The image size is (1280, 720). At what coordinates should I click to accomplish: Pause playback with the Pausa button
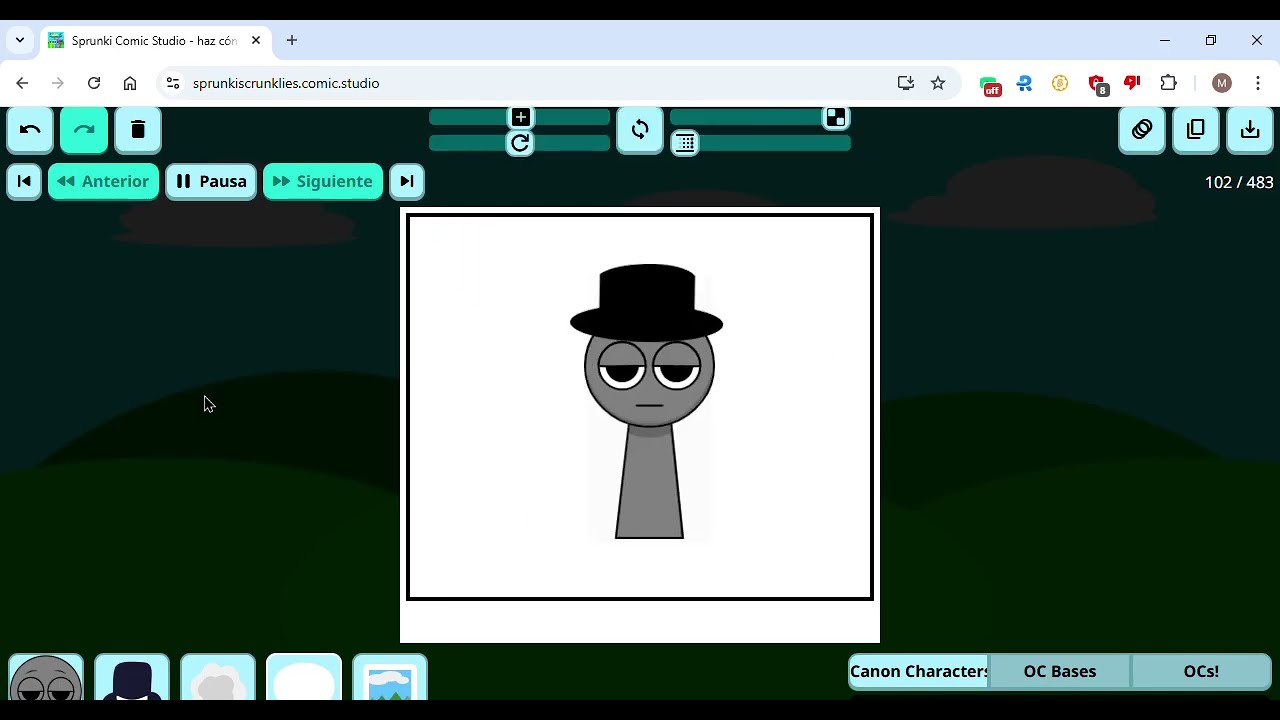coord(211,181)
